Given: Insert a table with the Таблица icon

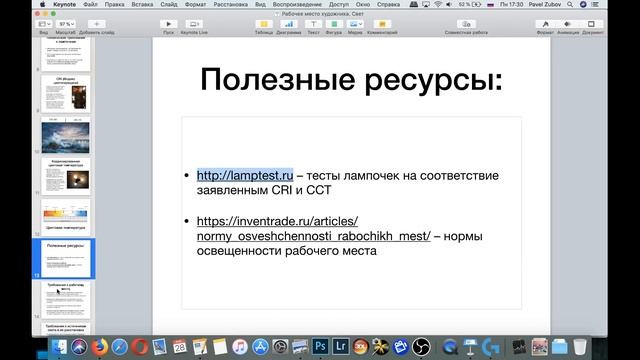Looking at the screenshot, I should [264, 24].
